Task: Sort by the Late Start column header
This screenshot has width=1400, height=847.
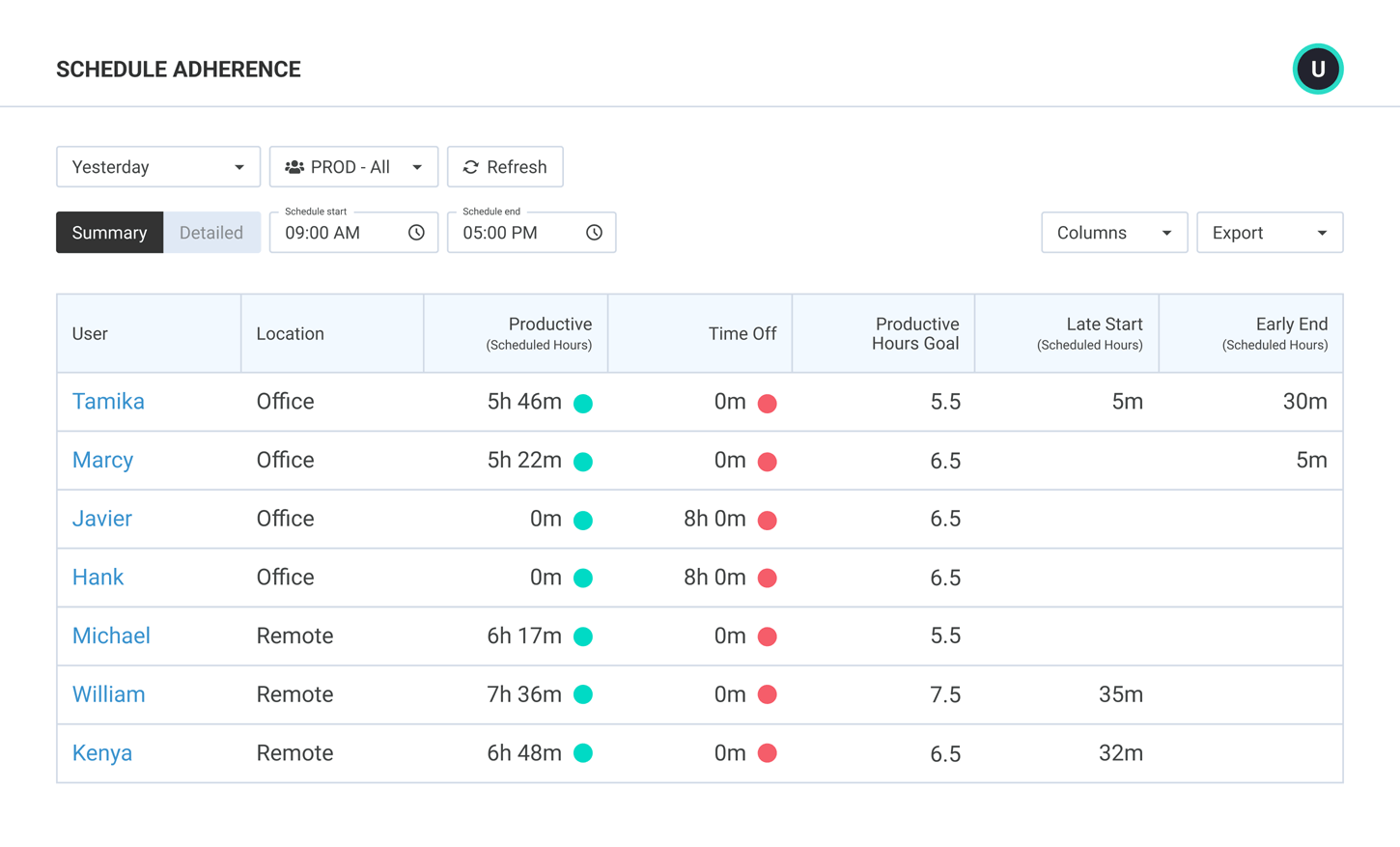Action: coord(1103,325)
